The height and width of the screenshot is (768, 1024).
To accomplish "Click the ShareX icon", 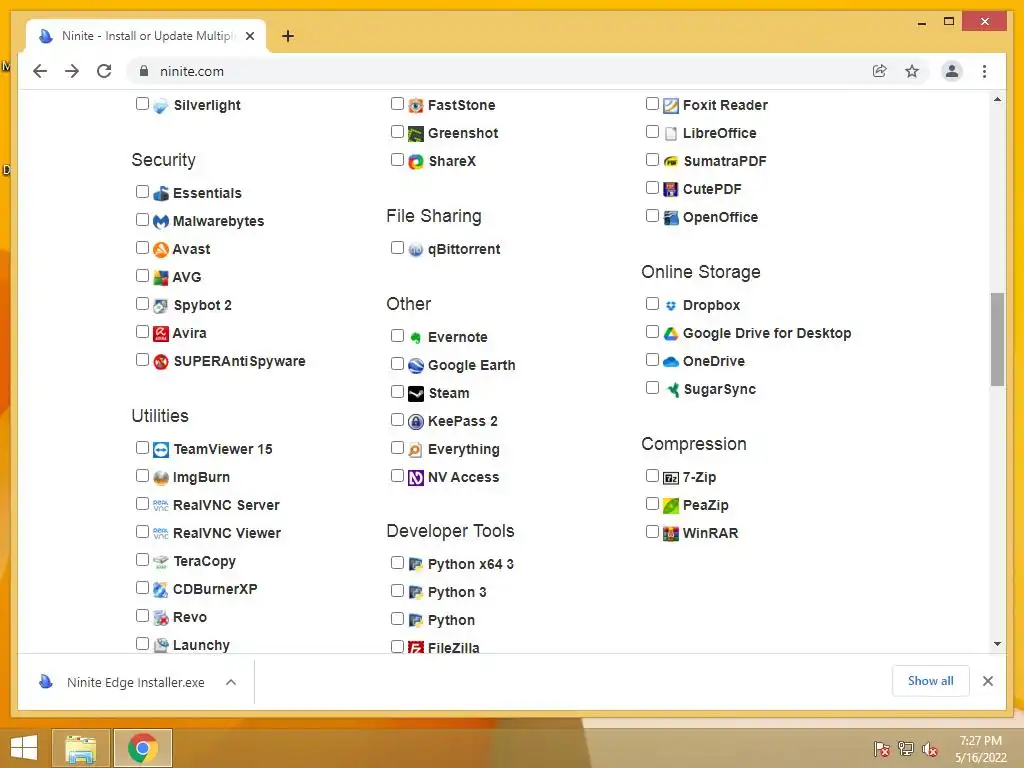I will click(x=416, y=161).
